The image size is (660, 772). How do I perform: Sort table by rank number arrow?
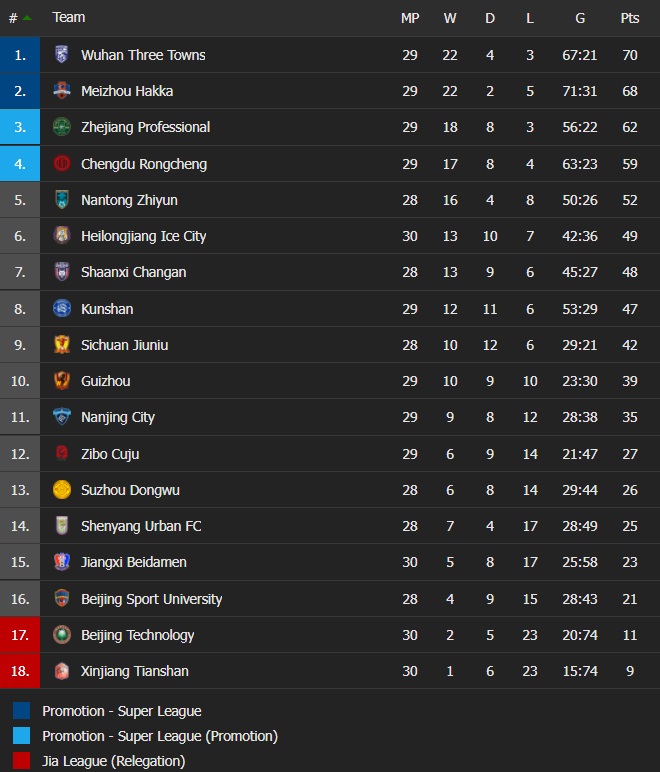26,18
